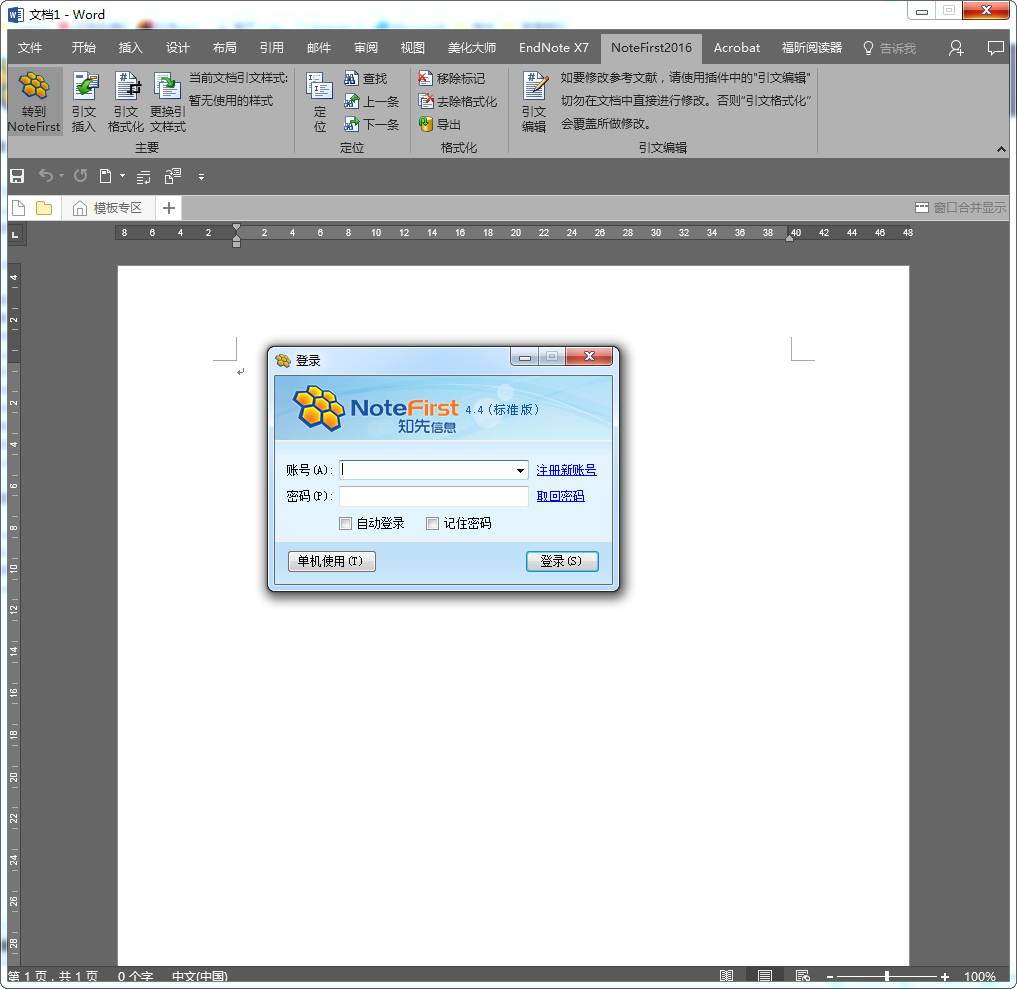Click the account user icon in ribbon header
The image size is (1017, 989).
point(956,48)
